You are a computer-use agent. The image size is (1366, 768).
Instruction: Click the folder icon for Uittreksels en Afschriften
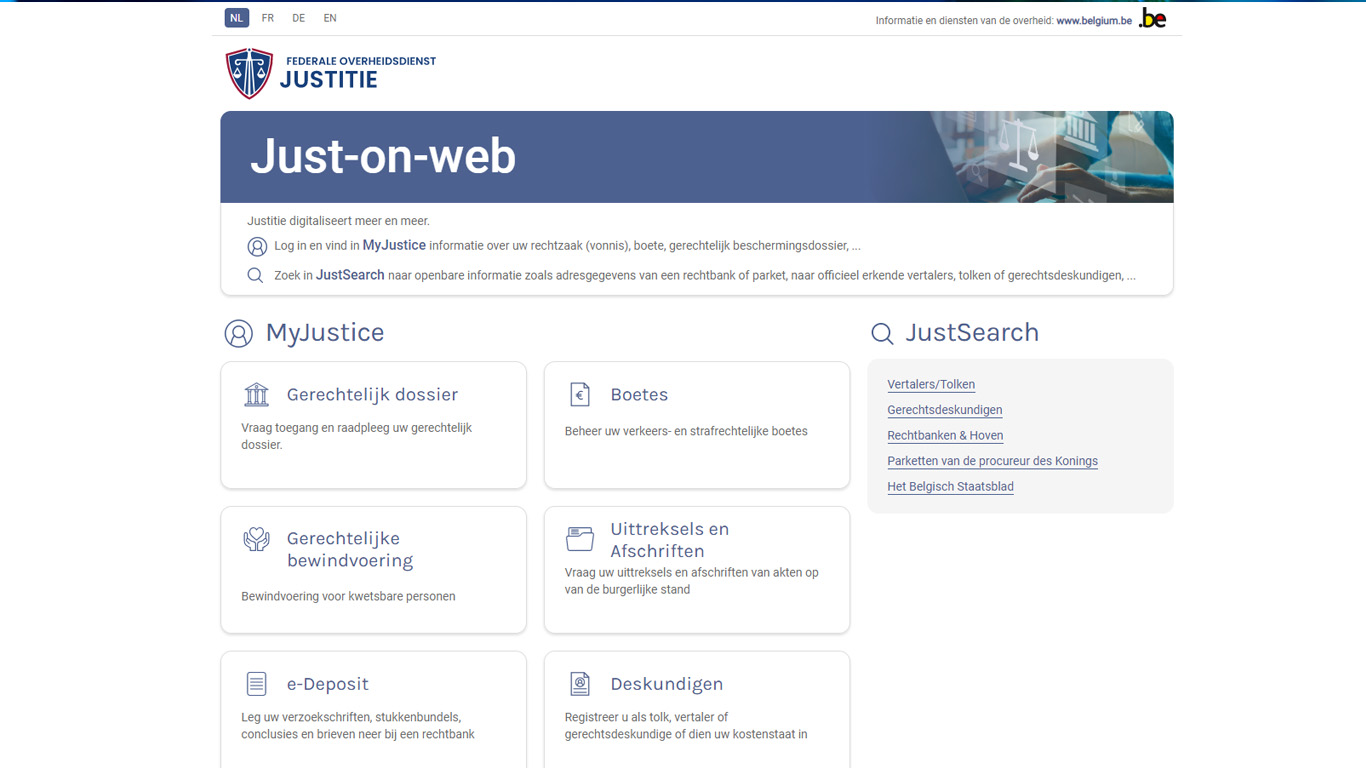point(580,539)
